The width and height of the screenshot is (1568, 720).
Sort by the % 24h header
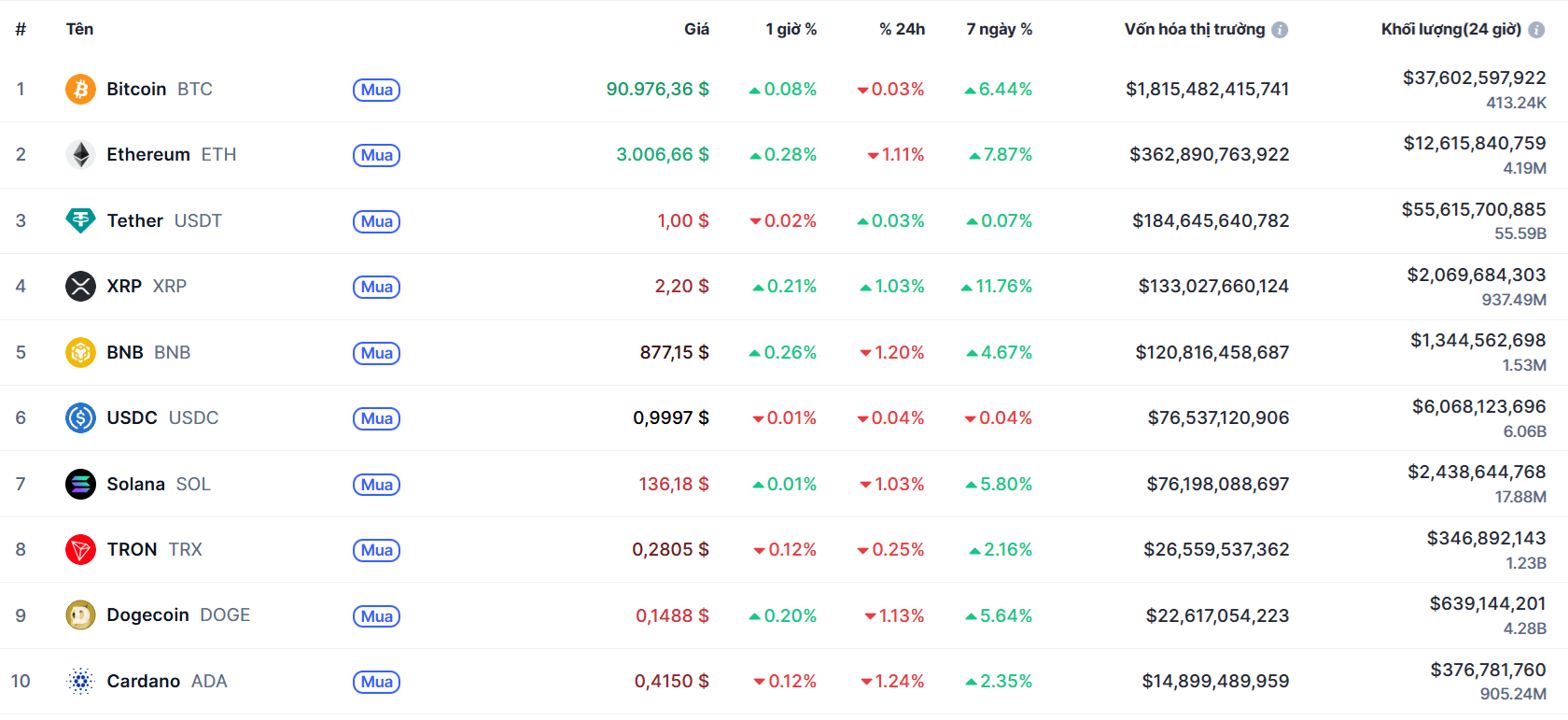point(902,30)
